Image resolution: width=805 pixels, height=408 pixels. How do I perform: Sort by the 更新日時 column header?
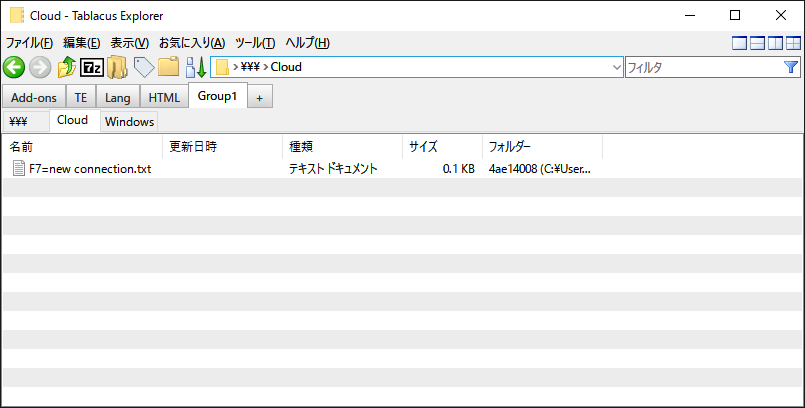(x=222, y=147)
